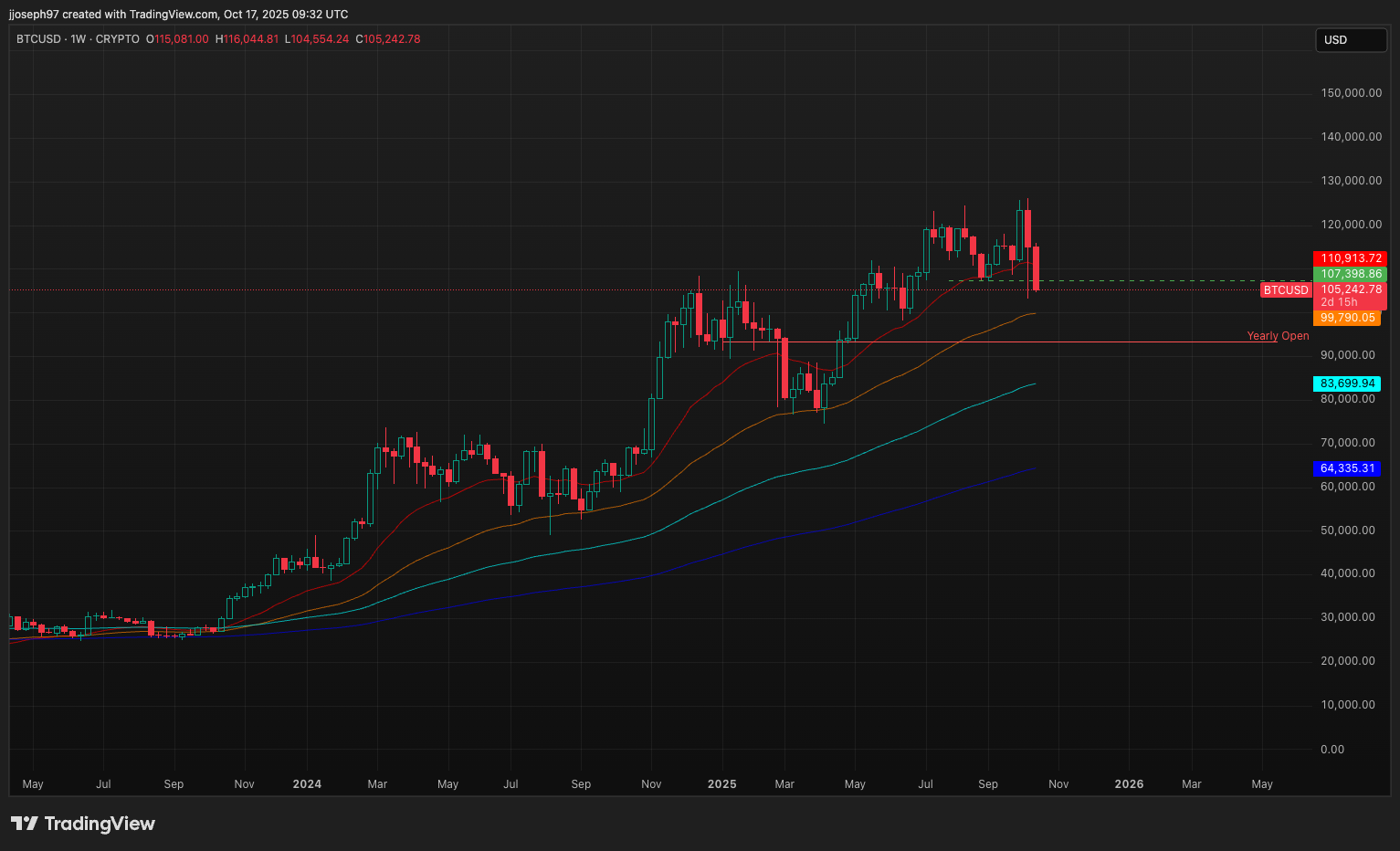Click the 2026 marker on time axis

tap(1129, 784)
